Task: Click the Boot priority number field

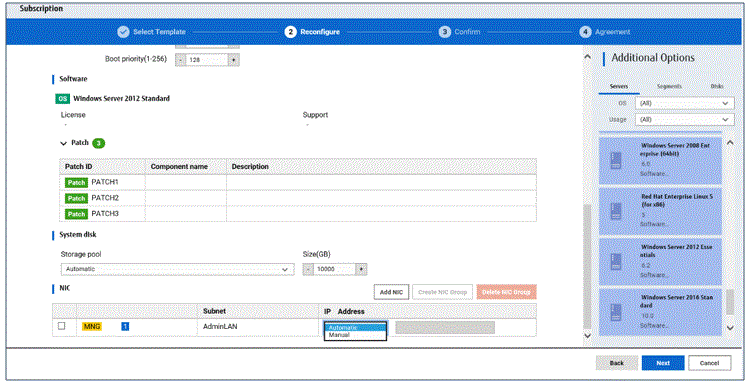Action: click(x=207, y=60)
